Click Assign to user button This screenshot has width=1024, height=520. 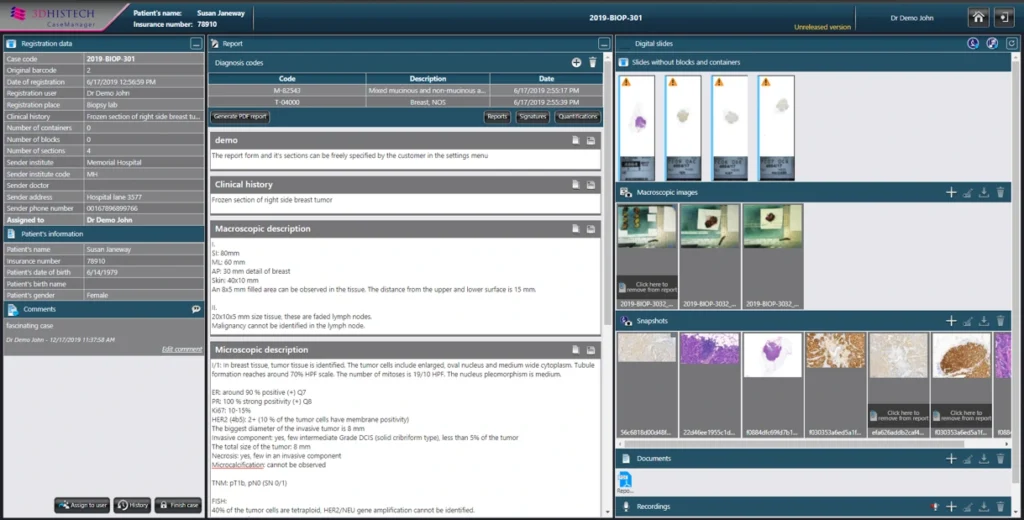tap(82, 505)
